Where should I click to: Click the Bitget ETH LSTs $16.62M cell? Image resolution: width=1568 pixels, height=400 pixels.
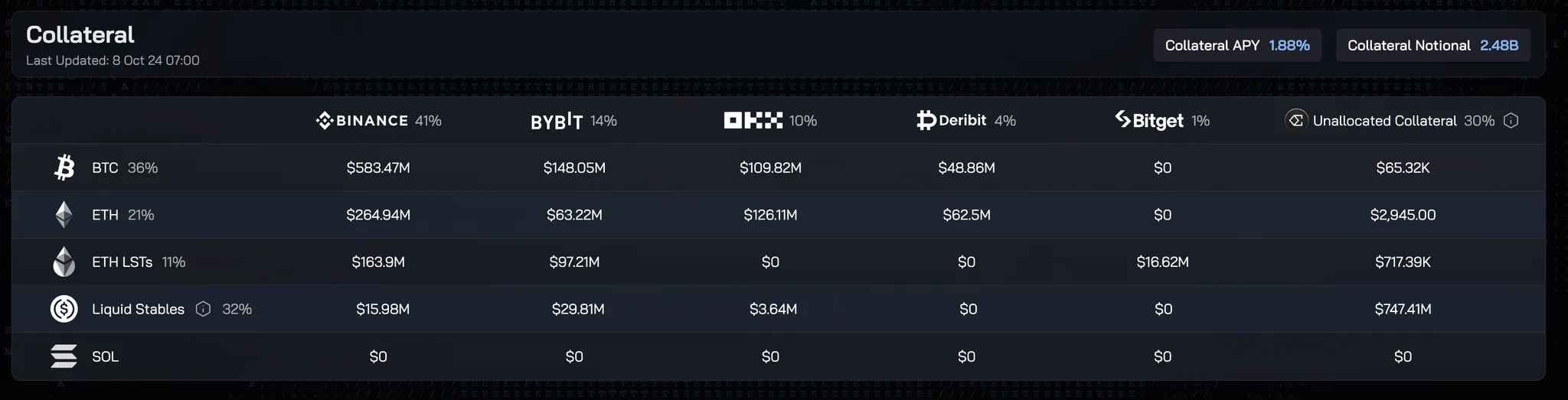(x=1162, y=262)
